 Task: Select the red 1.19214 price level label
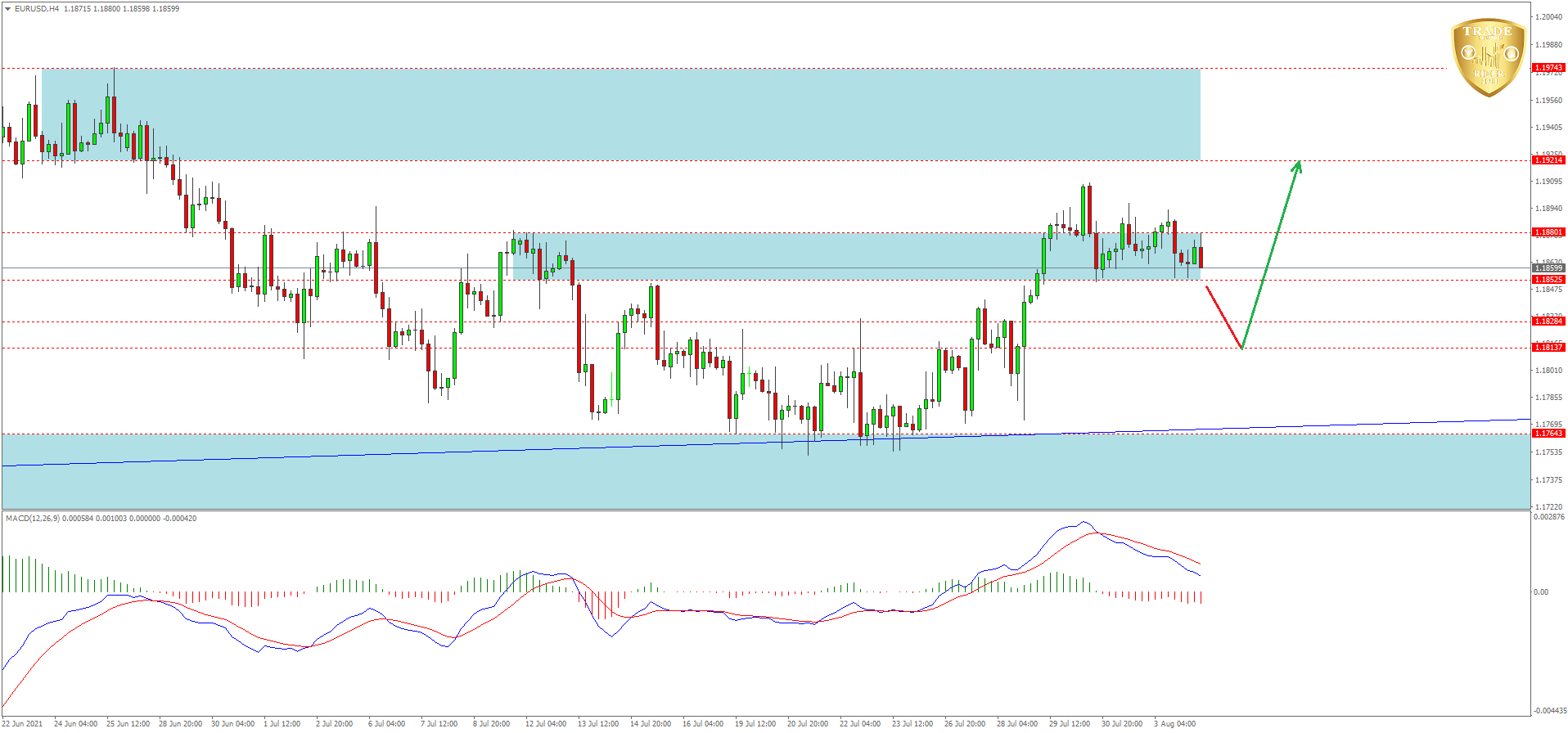coord(1548,160)
